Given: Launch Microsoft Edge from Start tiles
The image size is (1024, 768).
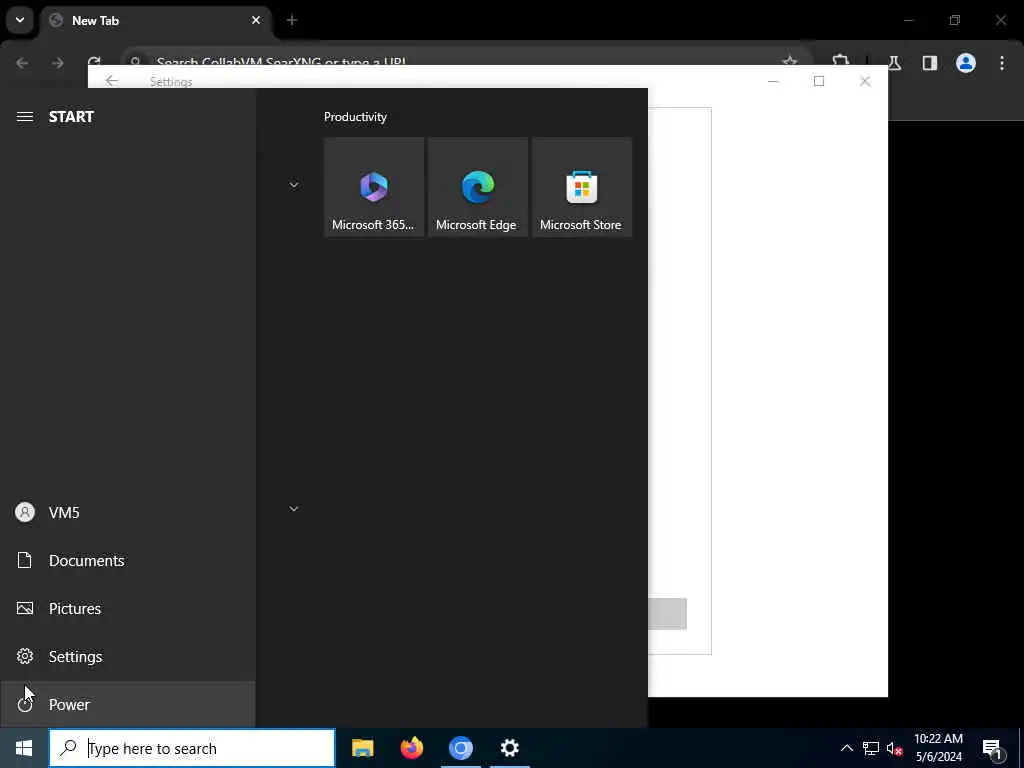Looking at the screenshot, I should [x=477, y=187].
